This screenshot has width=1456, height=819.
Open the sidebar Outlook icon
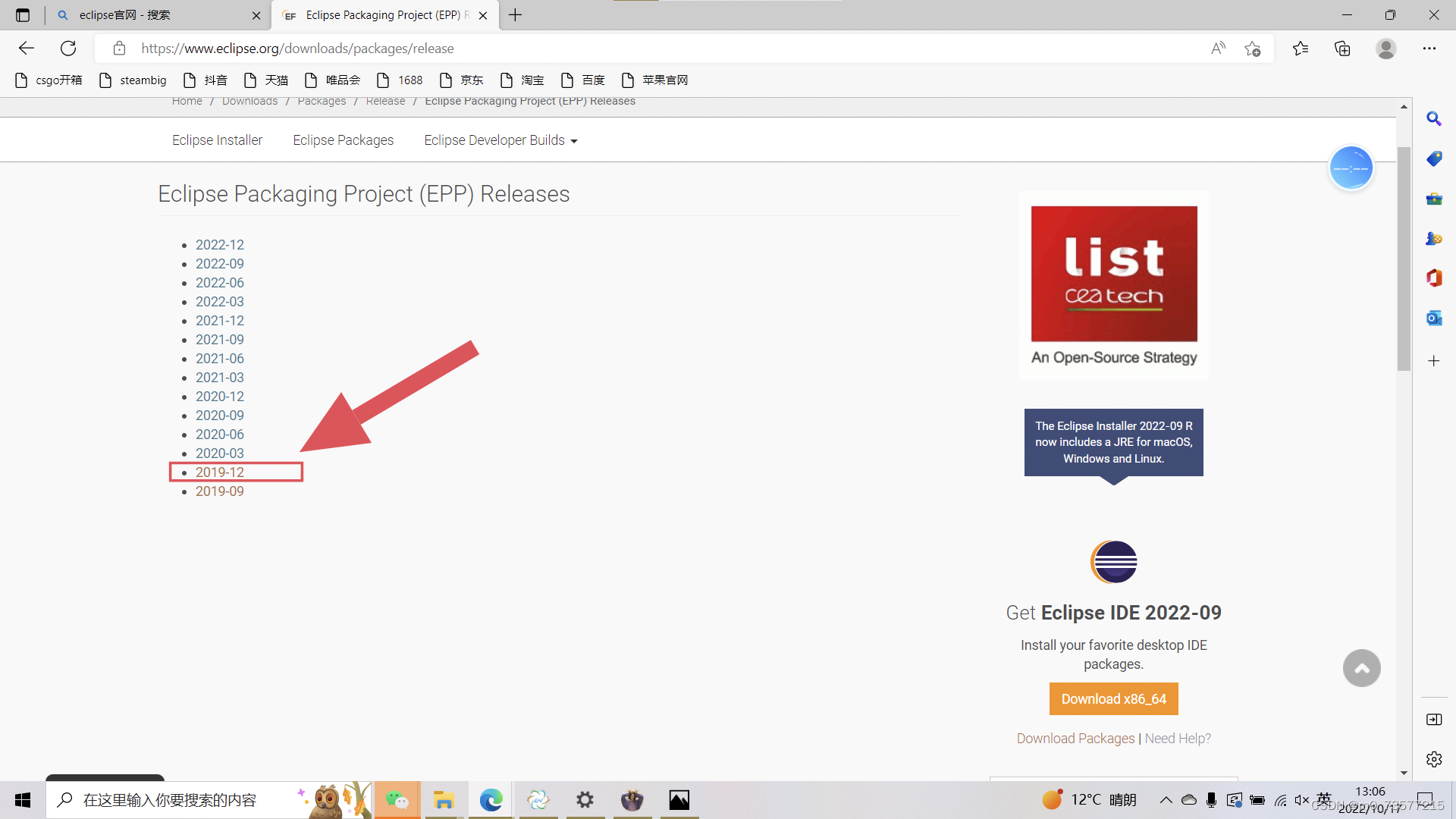pos(1434,318)
